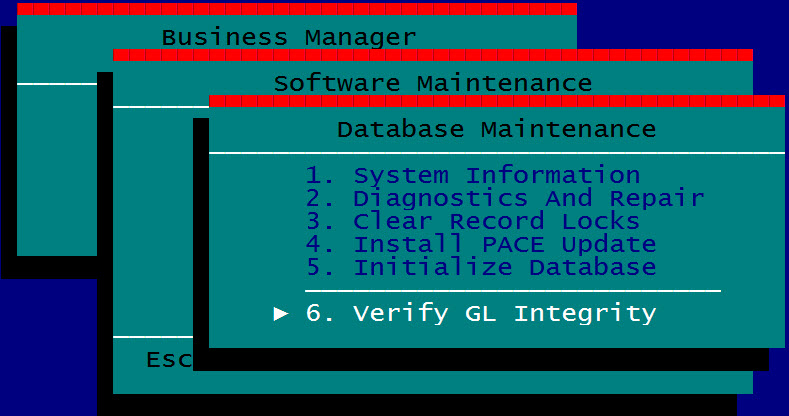Click the black shadow under Database Maintenance window
Viewport: 789px width, 416px height.
coord(480,360)
